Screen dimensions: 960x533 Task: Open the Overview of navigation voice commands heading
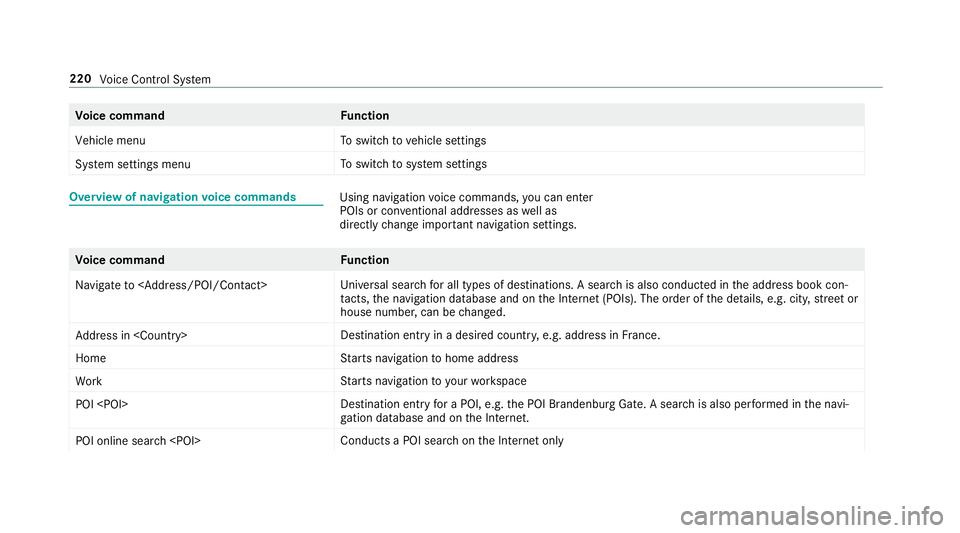click(x=182, y=197)
